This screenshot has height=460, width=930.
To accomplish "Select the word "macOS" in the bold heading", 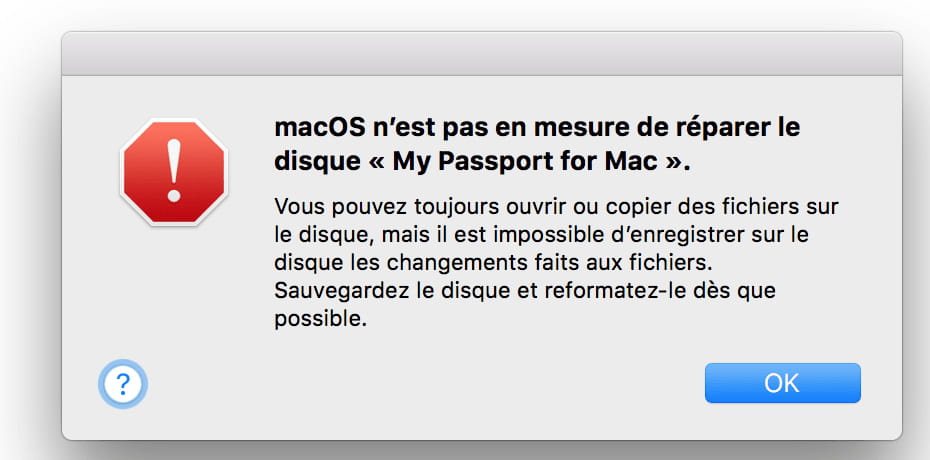I will coord(320,127).
